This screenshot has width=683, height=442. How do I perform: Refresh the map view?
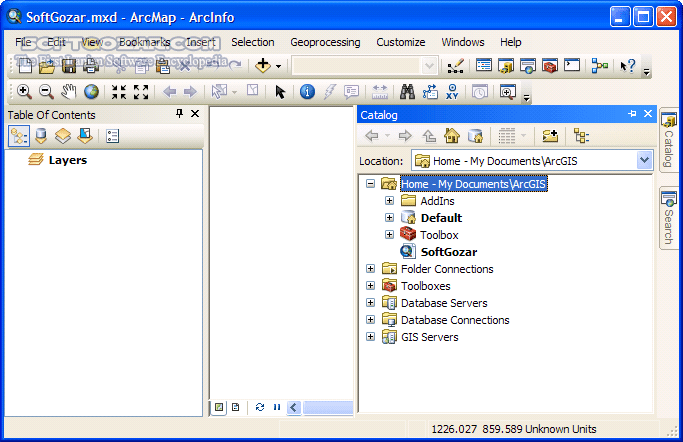(260, 407)
